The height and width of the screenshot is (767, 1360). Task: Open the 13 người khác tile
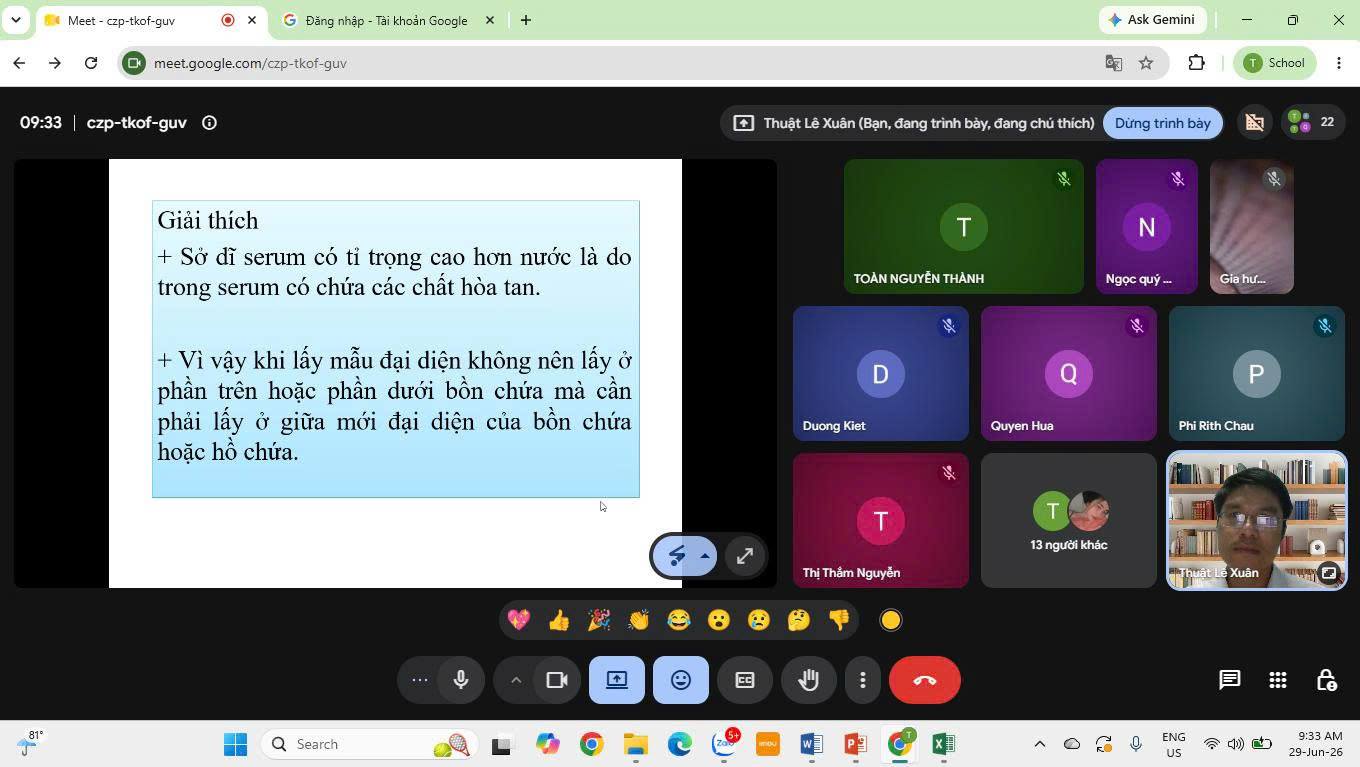(1068, 520)
